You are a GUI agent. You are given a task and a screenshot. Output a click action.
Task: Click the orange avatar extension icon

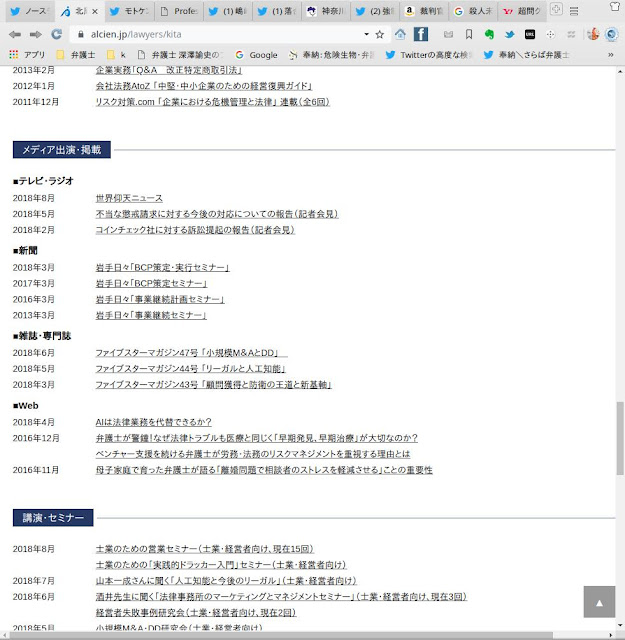coord(593,34)
